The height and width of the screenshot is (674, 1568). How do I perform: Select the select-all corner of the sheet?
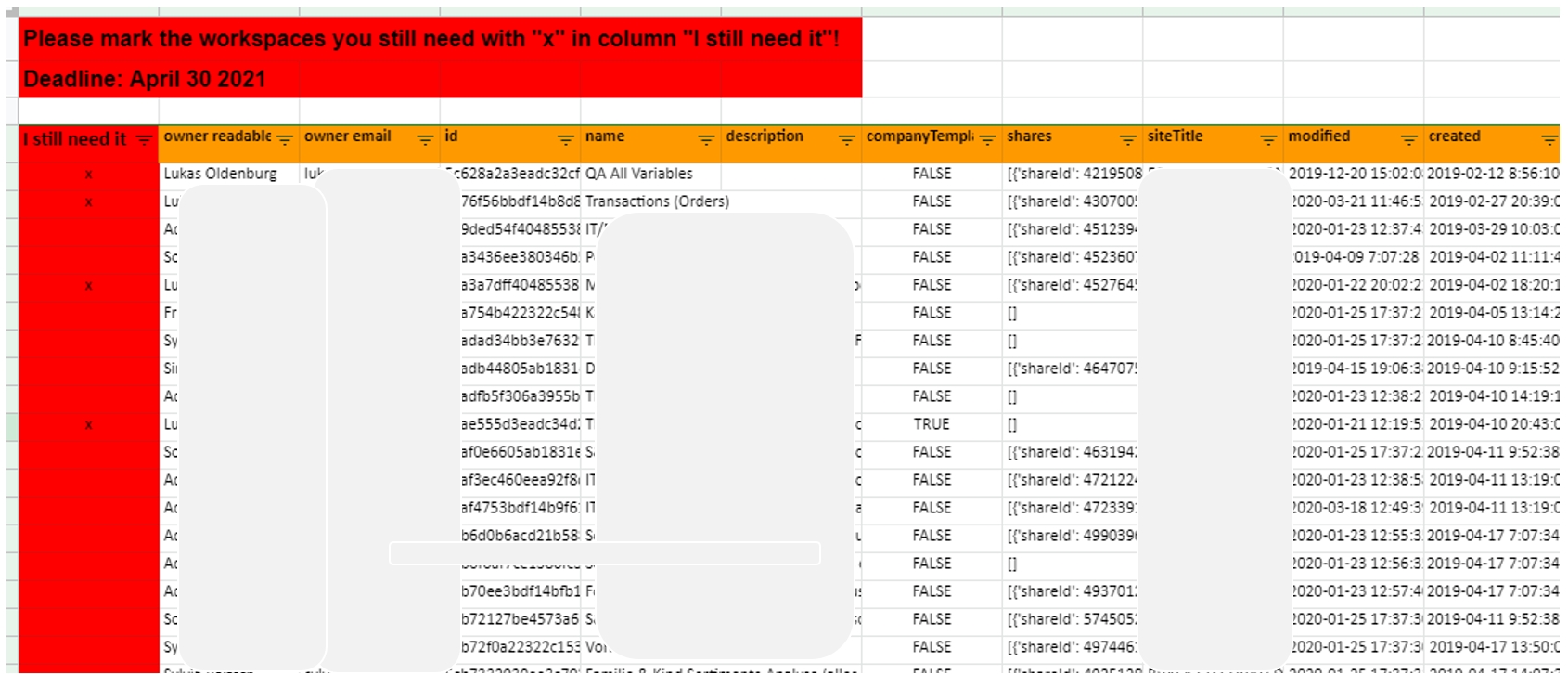[x=11, y=11]
